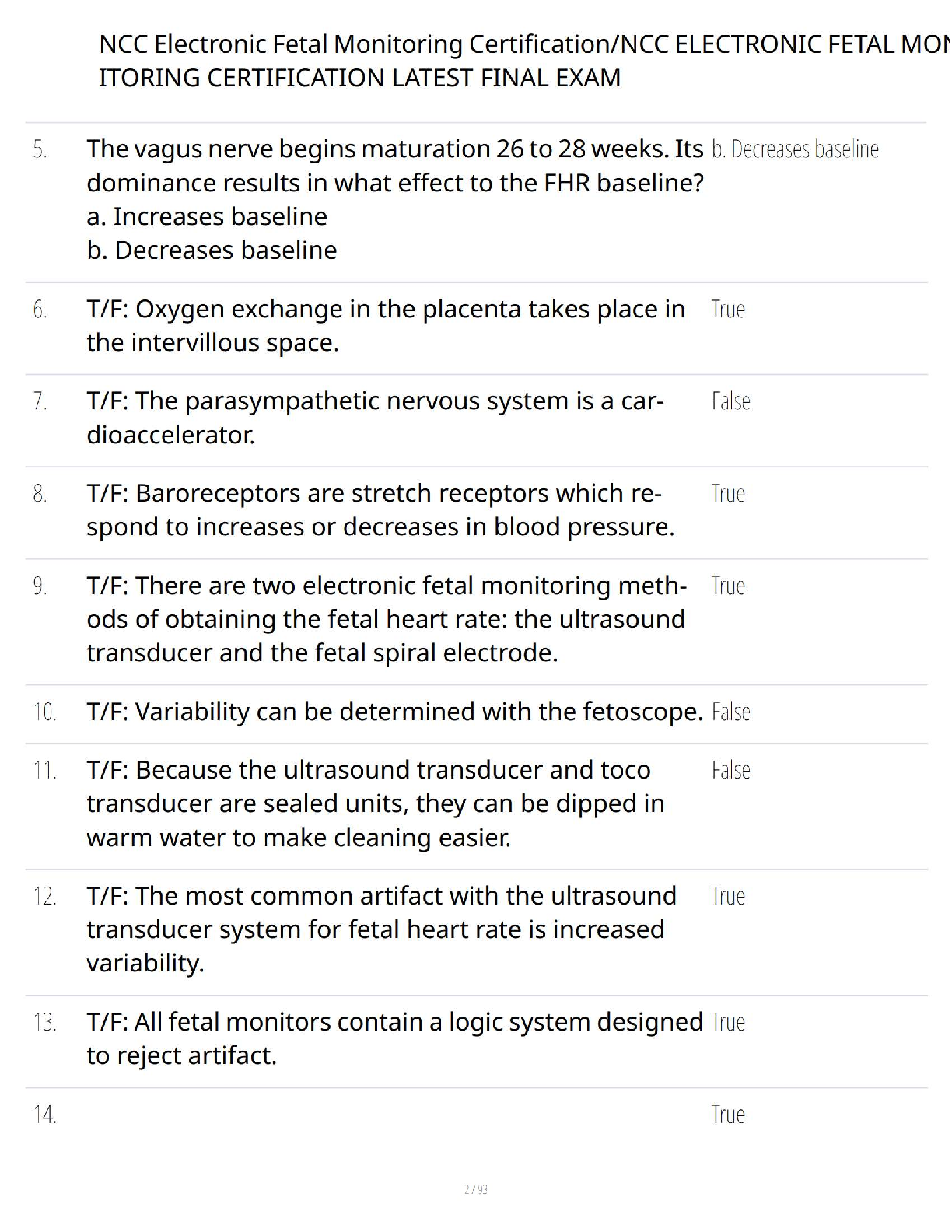
Task: Click question 6 about intervillous space
Action: 385,326
